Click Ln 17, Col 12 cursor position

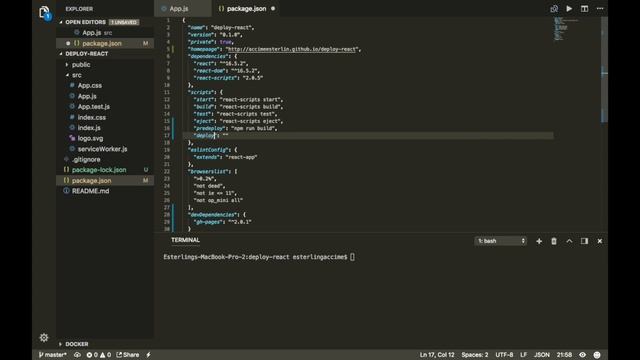437,355
